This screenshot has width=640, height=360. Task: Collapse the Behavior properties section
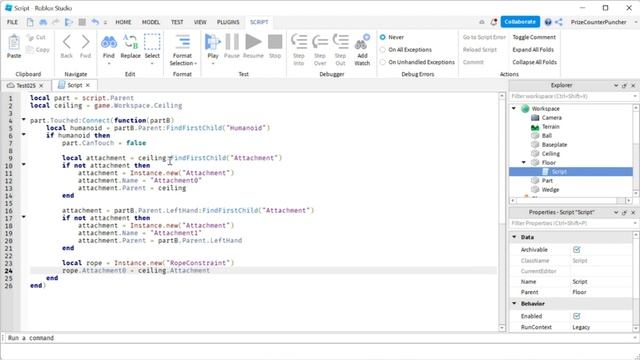coord(514,303)
